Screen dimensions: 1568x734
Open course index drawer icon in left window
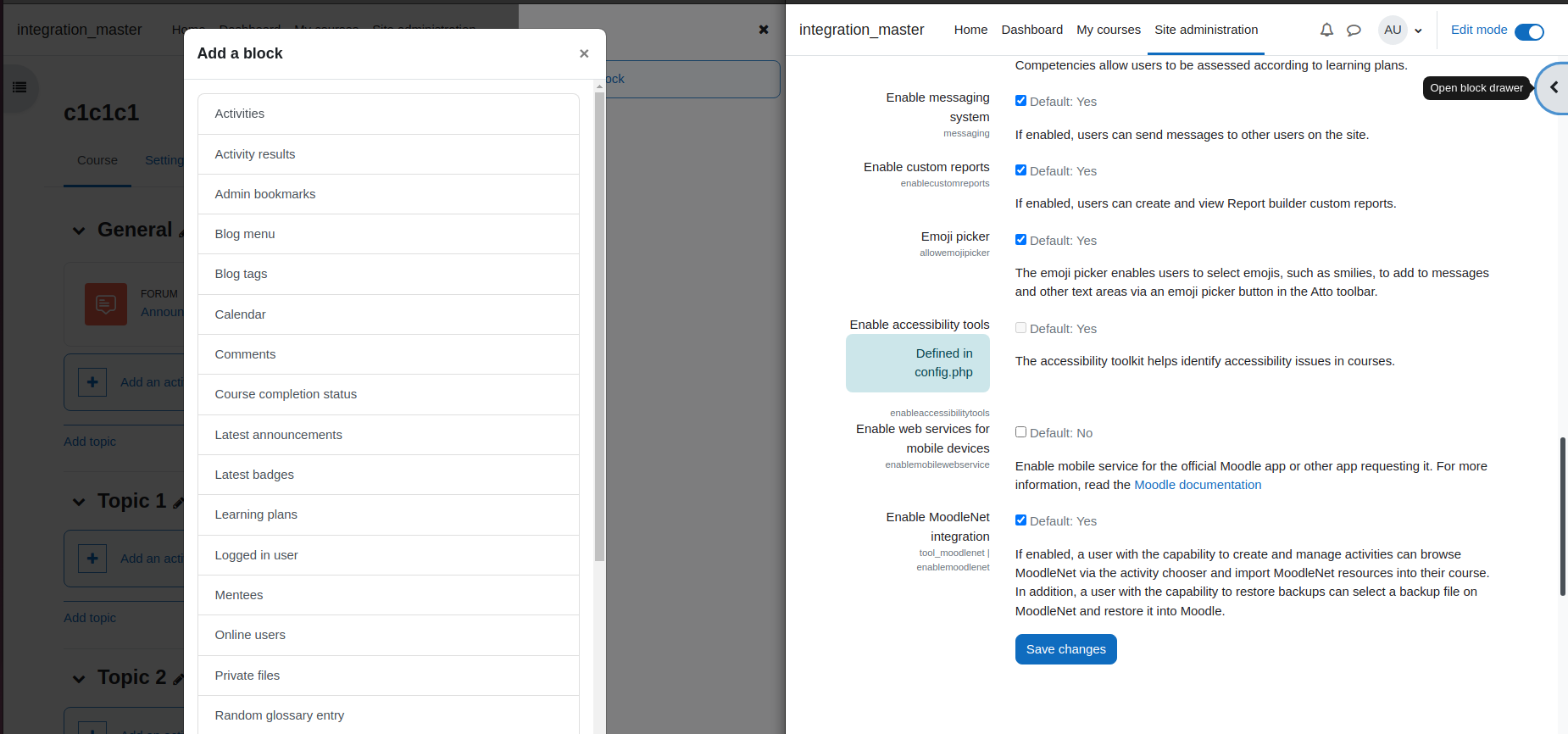19,87
